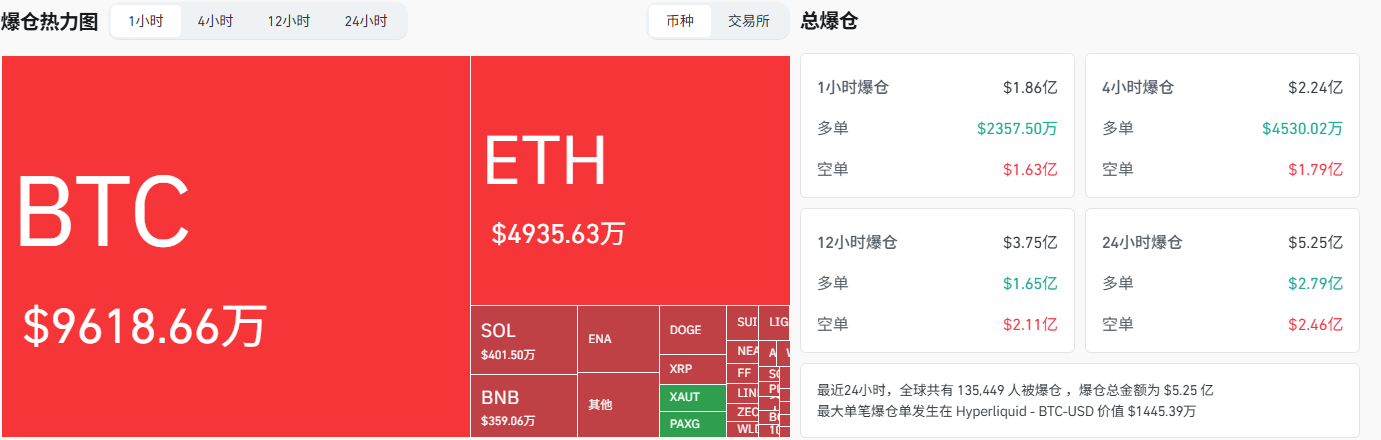Viewport: 1381px width, 440px height.
Task: Open the 12小时 time range tab
Action: 288,21
